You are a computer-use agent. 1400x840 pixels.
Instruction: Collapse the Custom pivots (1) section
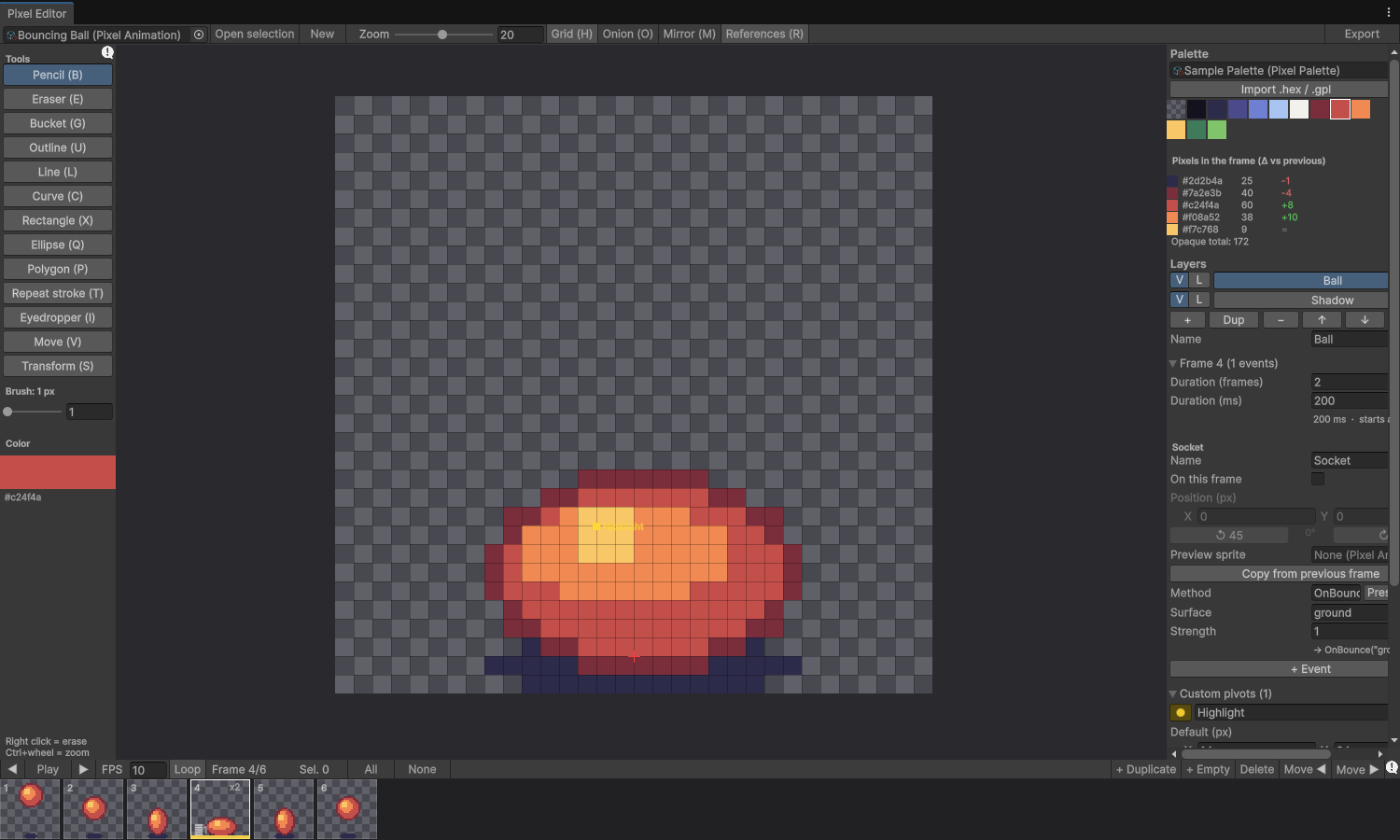coord(1173,693)
